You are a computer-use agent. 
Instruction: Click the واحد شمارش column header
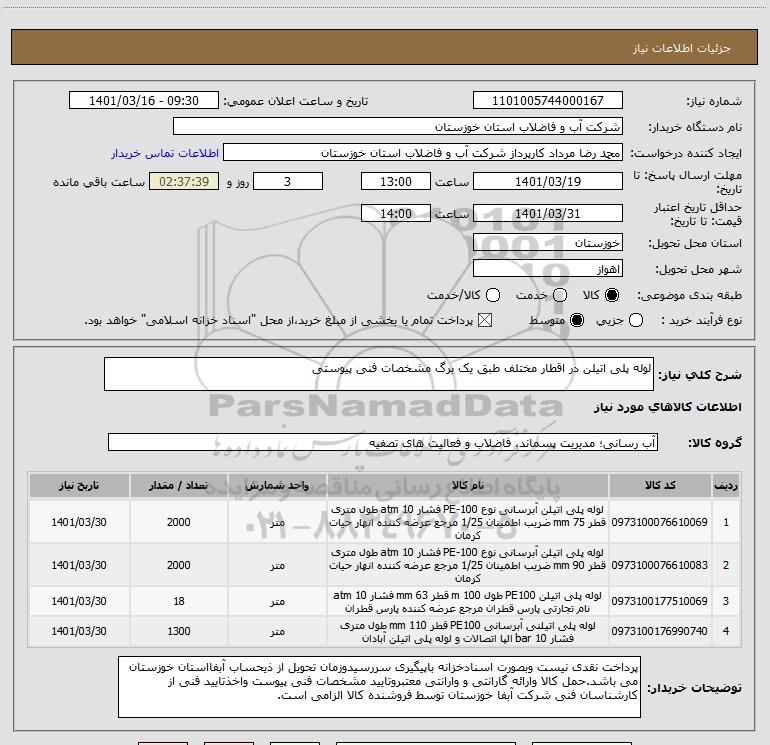tap(277, 486)
